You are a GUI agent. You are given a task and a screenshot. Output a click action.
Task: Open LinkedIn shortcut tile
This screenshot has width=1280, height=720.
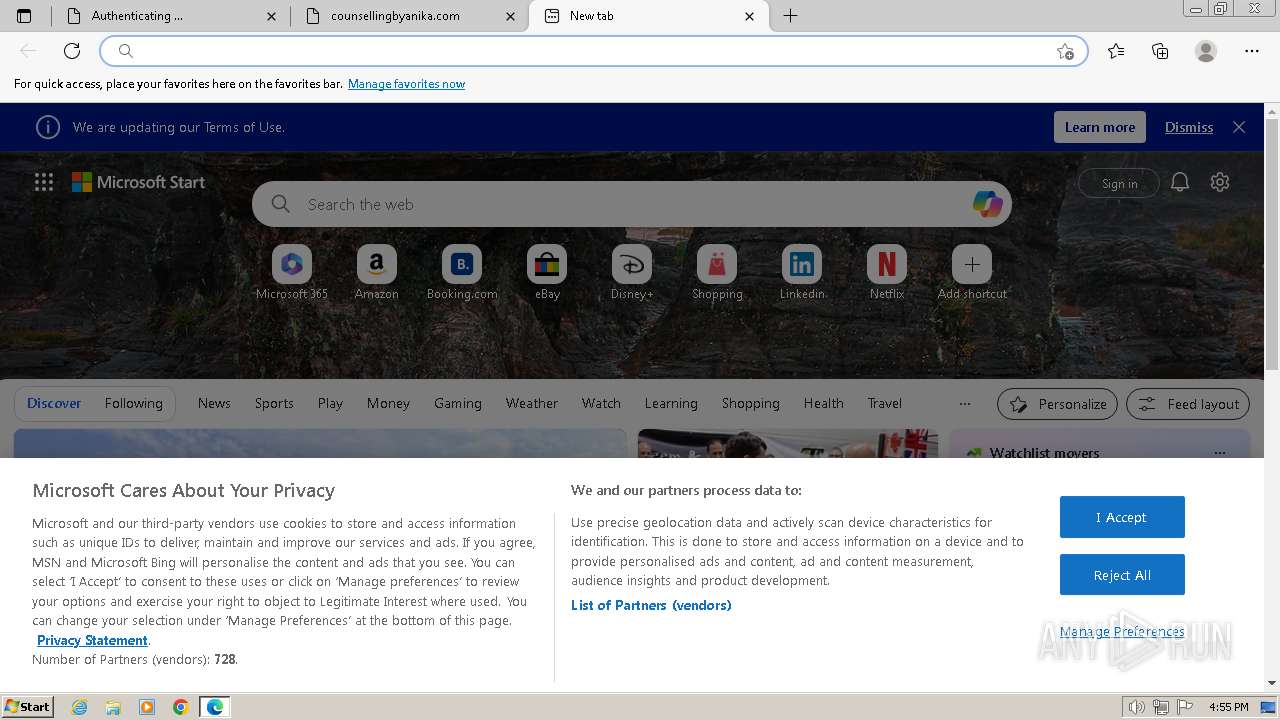[802, 272]
